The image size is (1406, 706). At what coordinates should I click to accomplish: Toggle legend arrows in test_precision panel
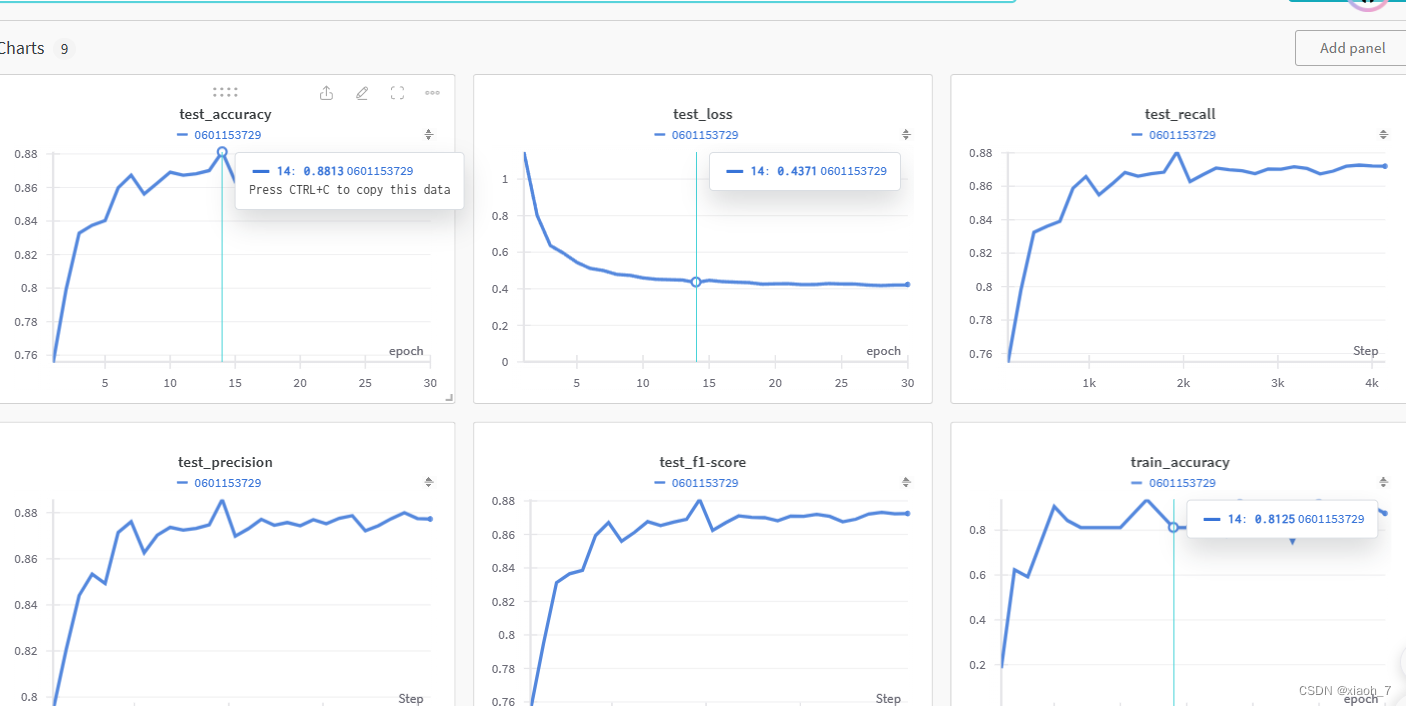coord(429,482)
